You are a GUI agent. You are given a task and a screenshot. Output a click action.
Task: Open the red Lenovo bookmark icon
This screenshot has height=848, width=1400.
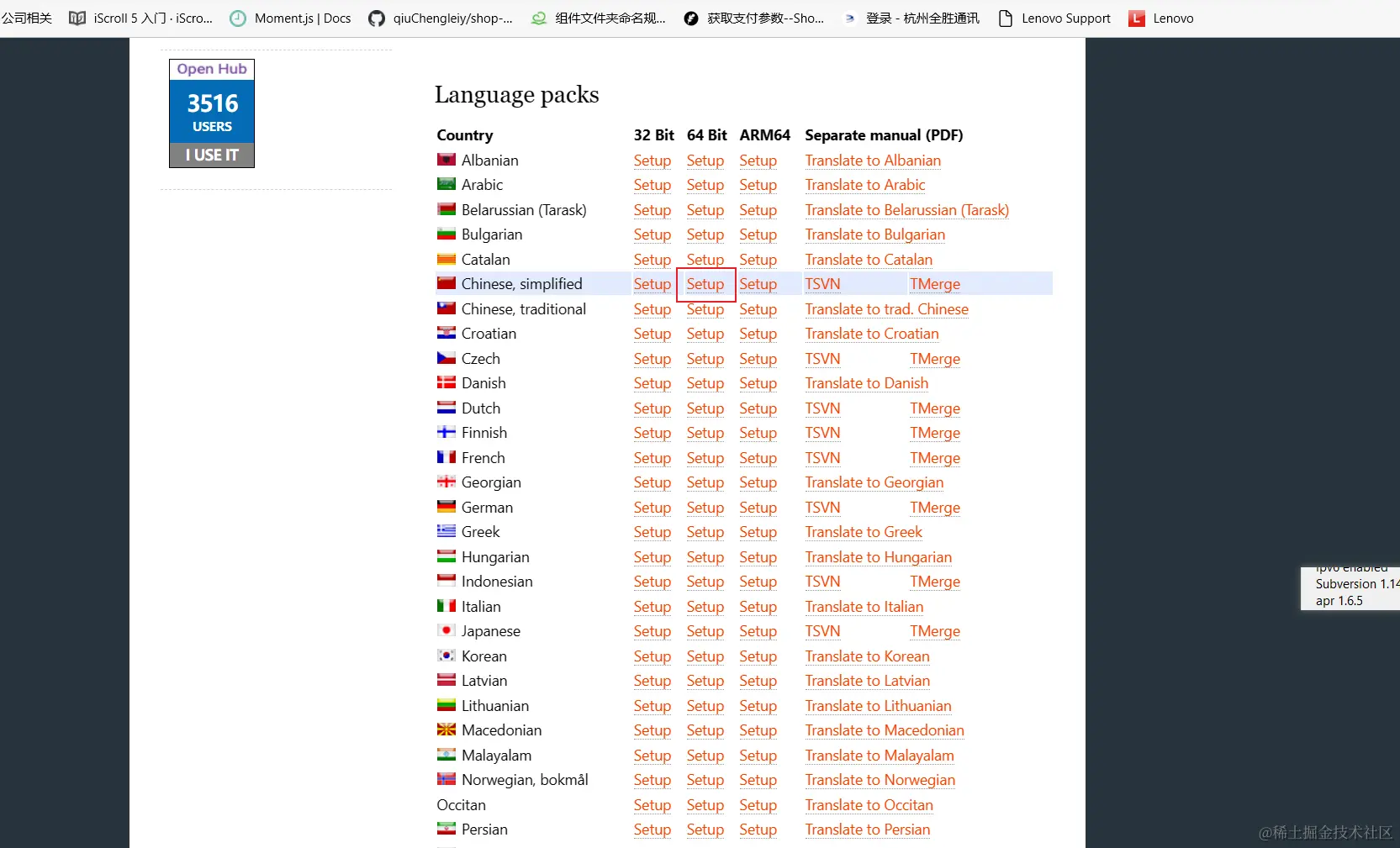coord(1137,18)
